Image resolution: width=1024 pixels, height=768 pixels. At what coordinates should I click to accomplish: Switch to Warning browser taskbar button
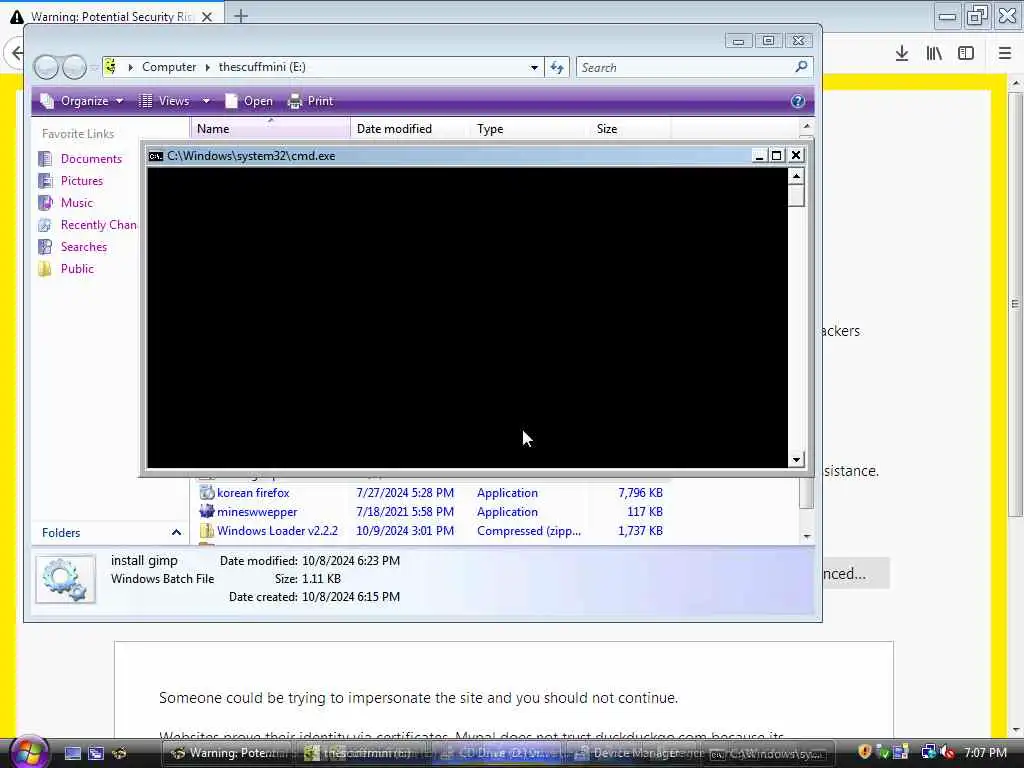point(227,753)
